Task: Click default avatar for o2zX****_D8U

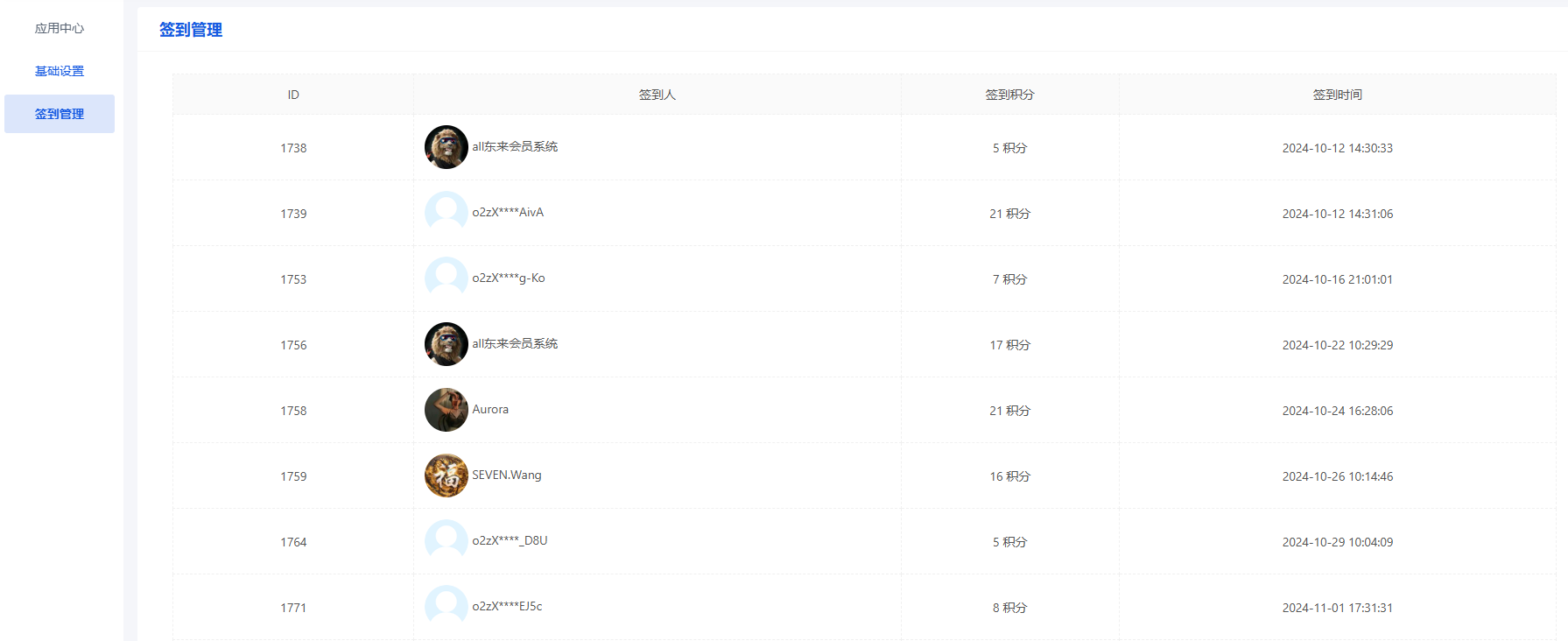Action: click(x=446, y=541)
